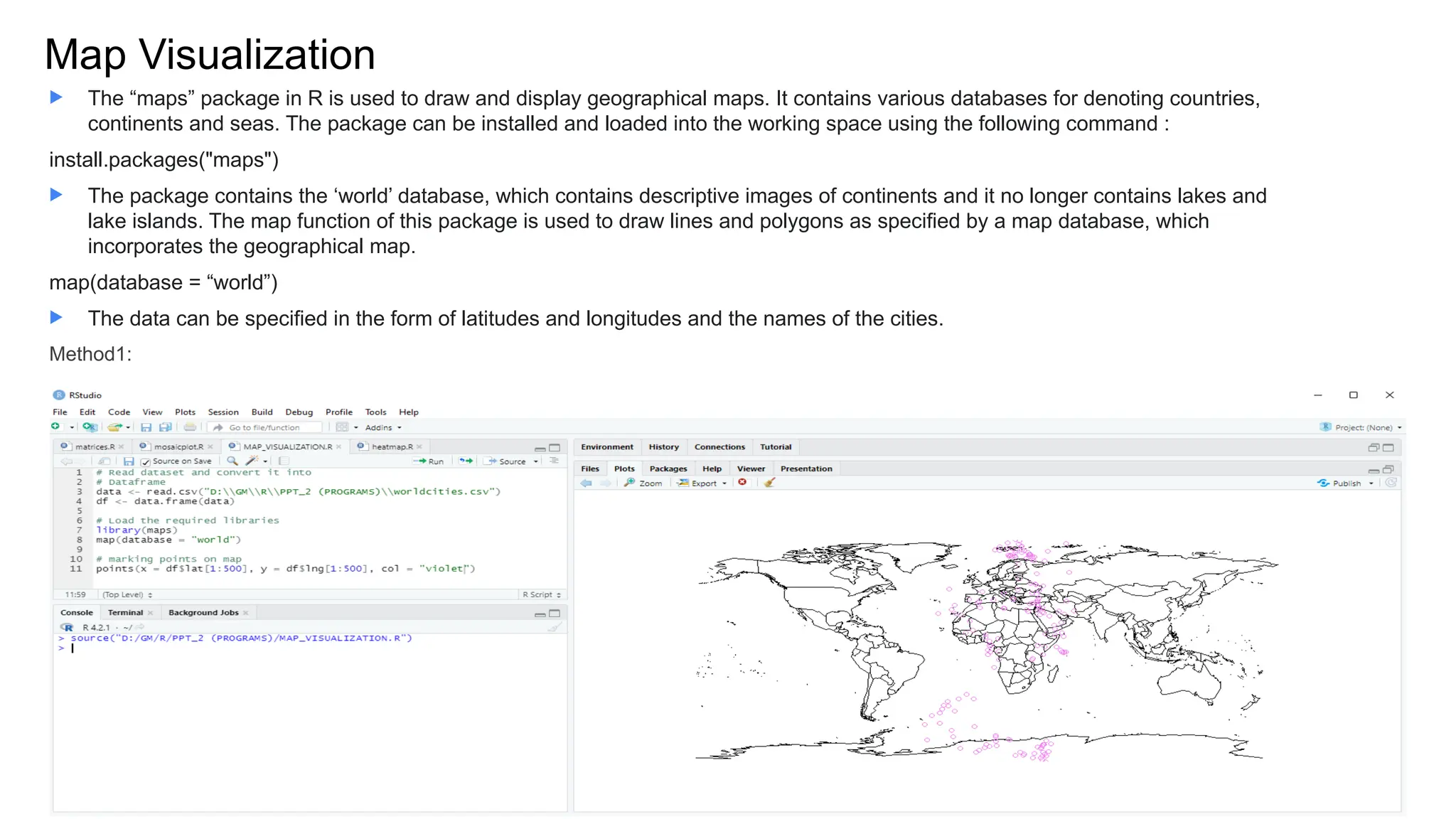Click the Zoom plot button
The height and width of the screenshot is (819, 1456).
coord(643,483)
